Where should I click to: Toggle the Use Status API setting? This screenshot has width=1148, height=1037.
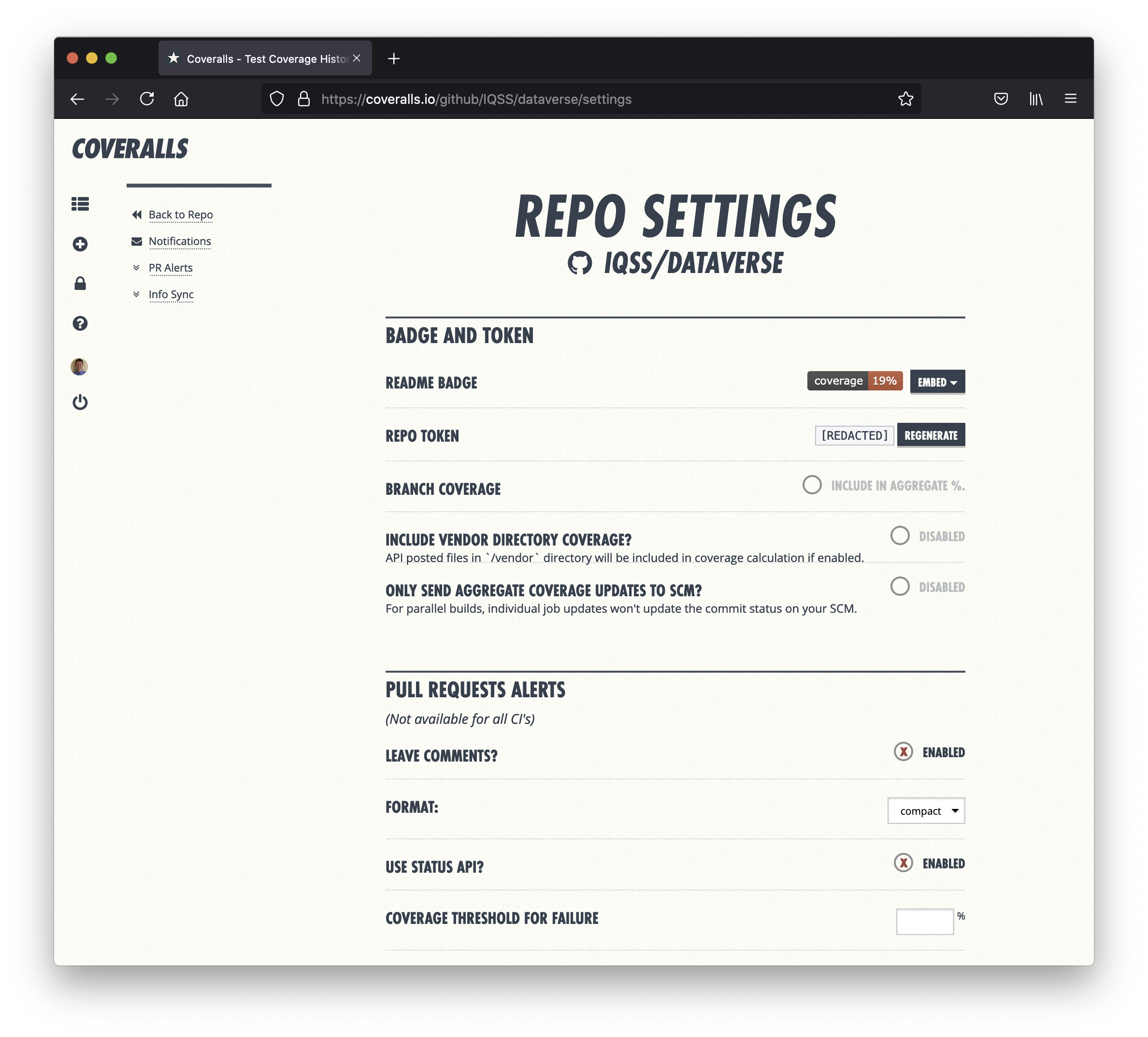tap(903, 863)
